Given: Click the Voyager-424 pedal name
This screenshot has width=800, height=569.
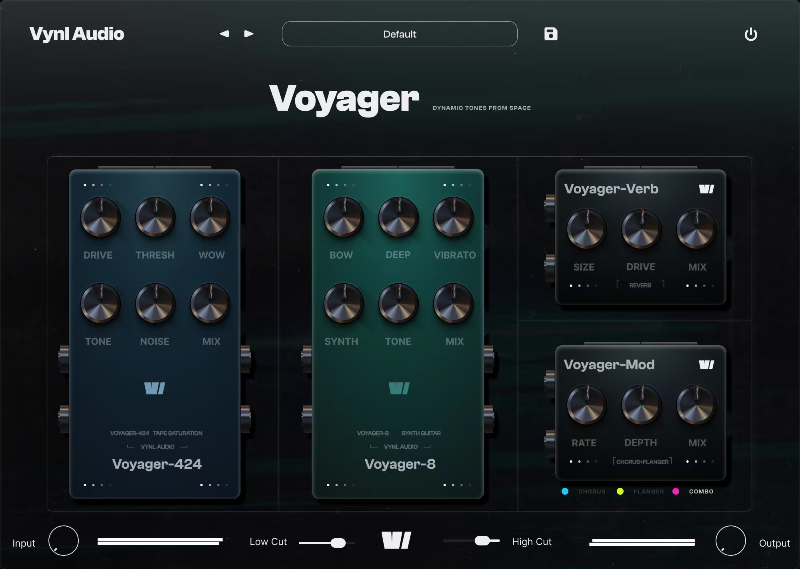Looking at the screenshot, I should point(157,464).
